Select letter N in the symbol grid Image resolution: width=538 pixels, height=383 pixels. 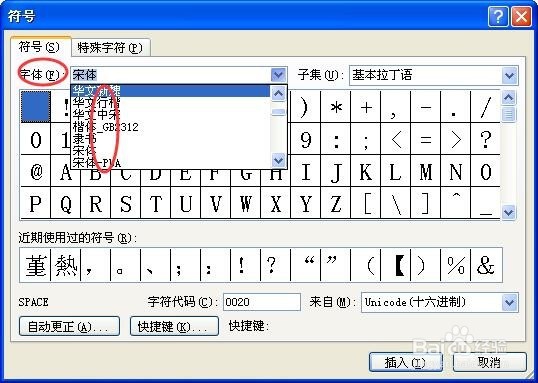click(456, 171)
